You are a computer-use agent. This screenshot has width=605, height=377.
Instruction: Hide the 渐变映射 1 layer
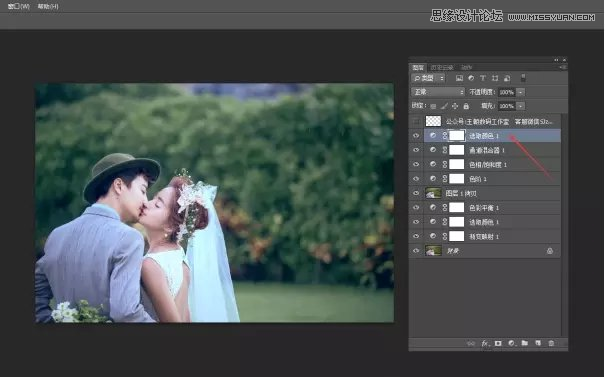pyautogui.click(x=416, y=236)
